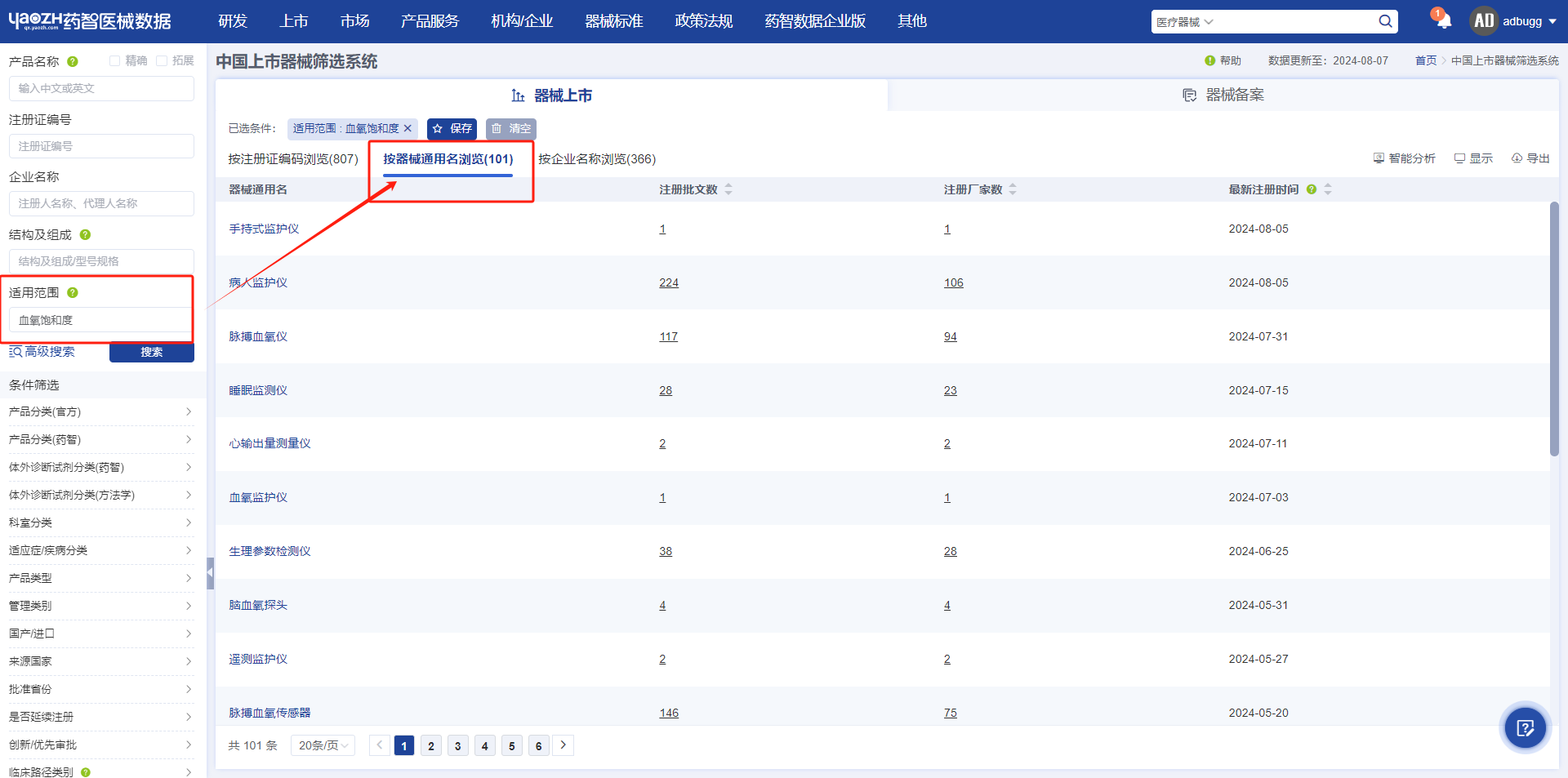Remove the 适用范围 血氧饱和度 filter tag
This screenshot has height=778, width=1568.
(408, 128)
